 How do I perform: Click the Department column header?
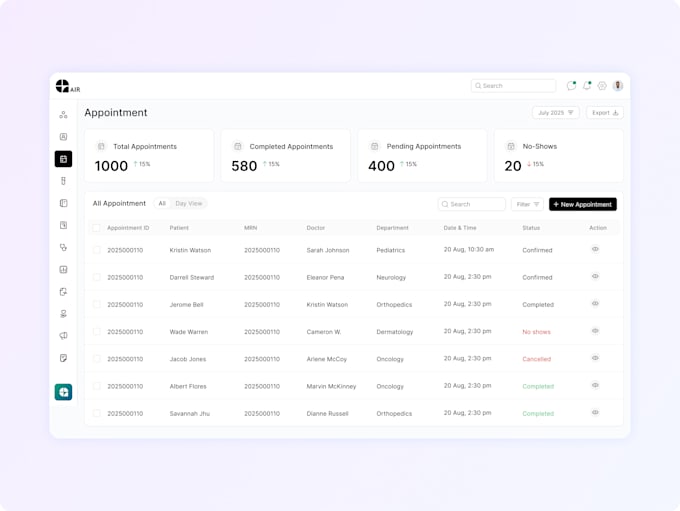392,228
